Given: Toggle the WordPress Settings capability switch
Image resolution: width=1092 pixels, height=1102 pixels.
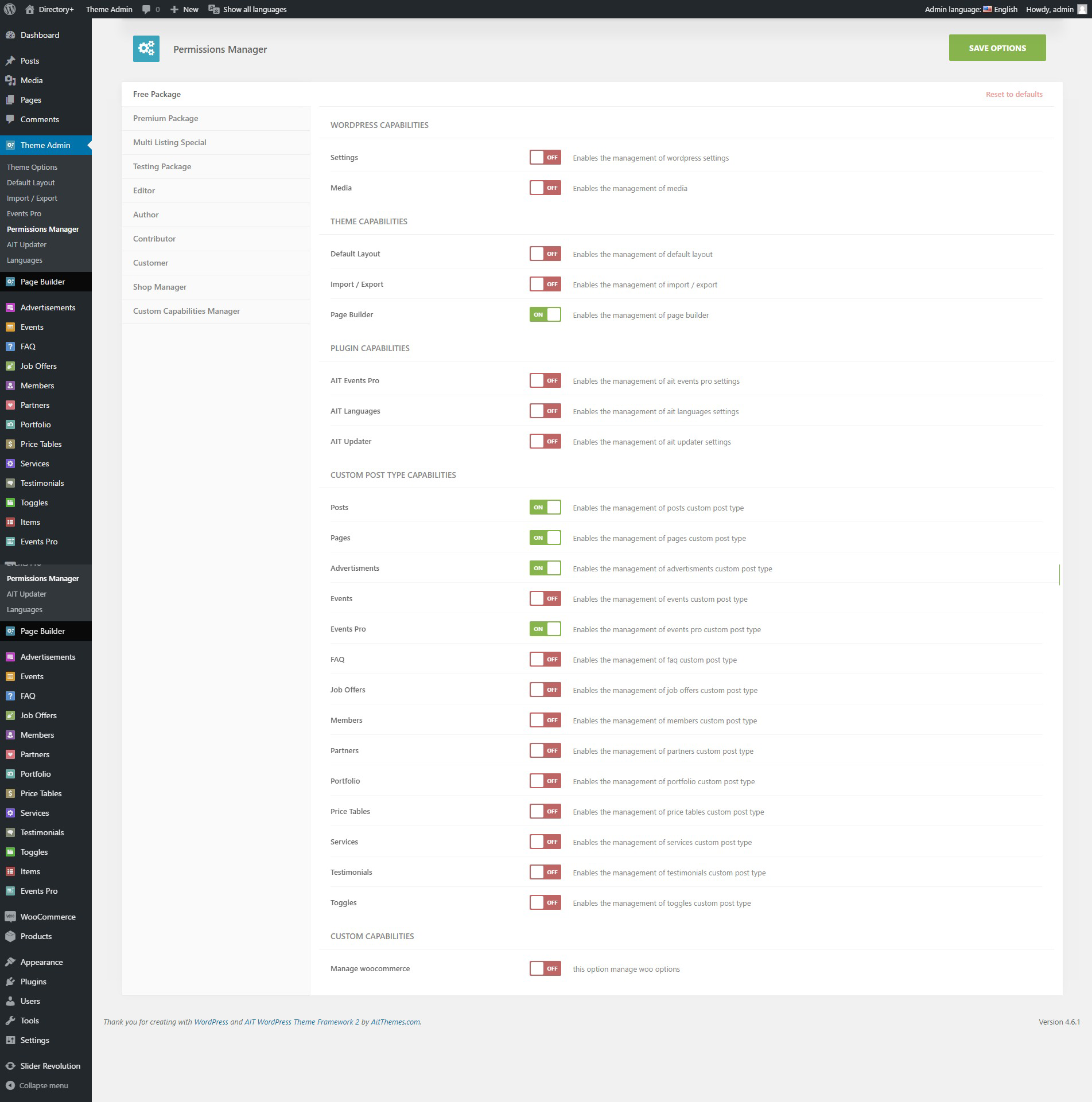Looking at the screenshot, I should click(x=545, y=157).
